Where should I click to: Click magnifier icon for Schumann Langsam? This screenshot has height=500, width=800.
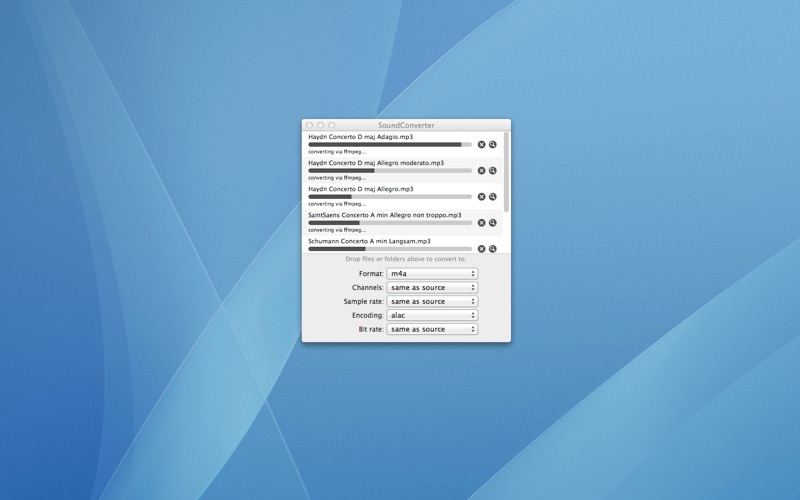click(493, 249)
